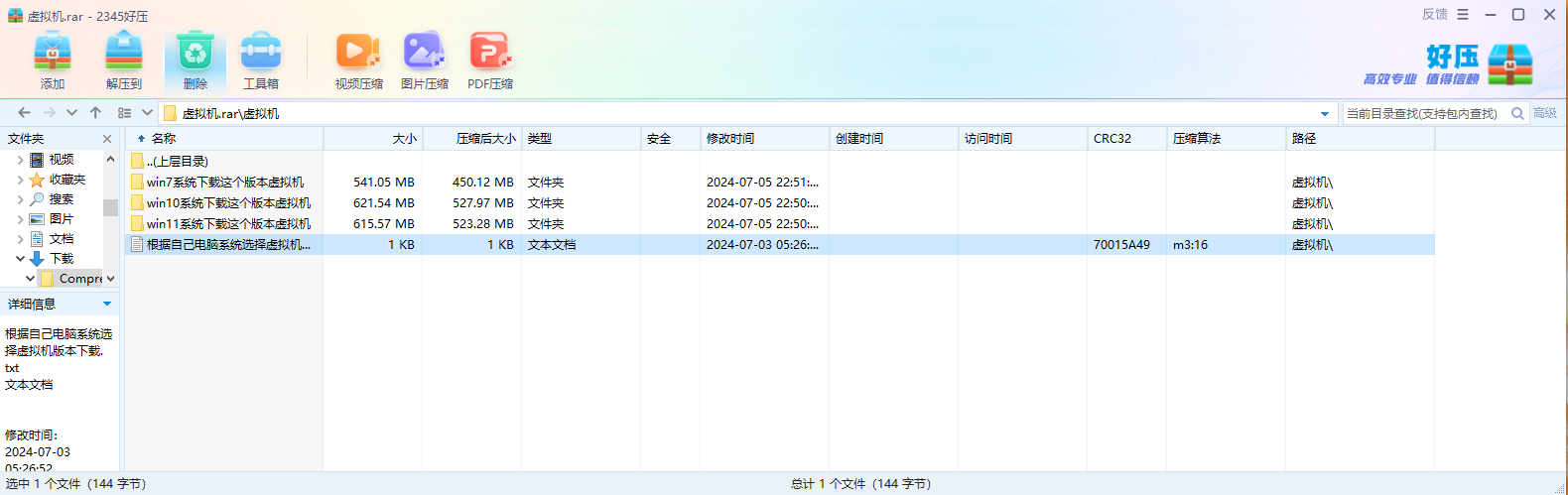Viewport: 1568px width, 495px height.
Task: Sort by the 压缩算法 column header
Action: [x=1227, y=139]
